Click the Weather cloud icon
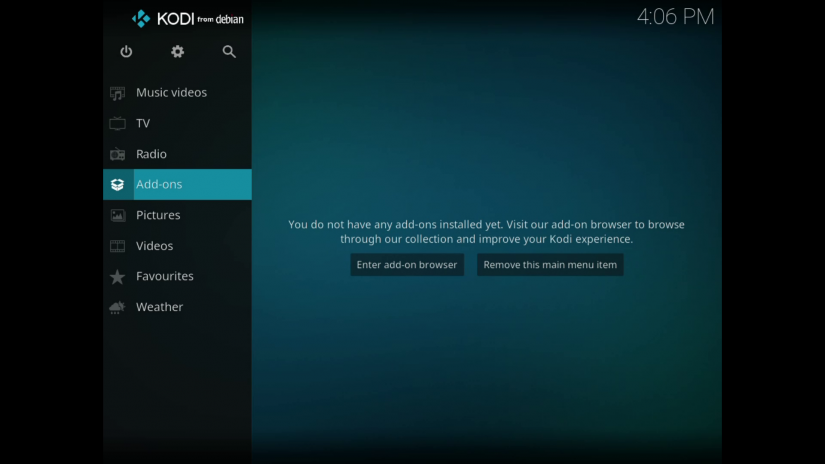Screen dimensions: 825x464 pyautogui.click(x=117, y=307)
